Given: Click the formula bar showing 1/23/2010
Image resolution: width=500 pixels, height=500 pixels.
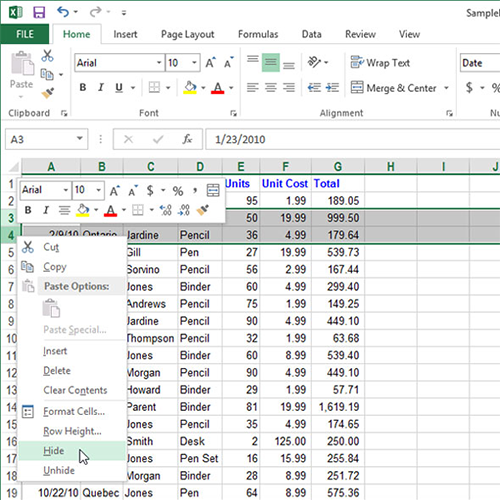Looking at the screenshot, I should 353,139.
